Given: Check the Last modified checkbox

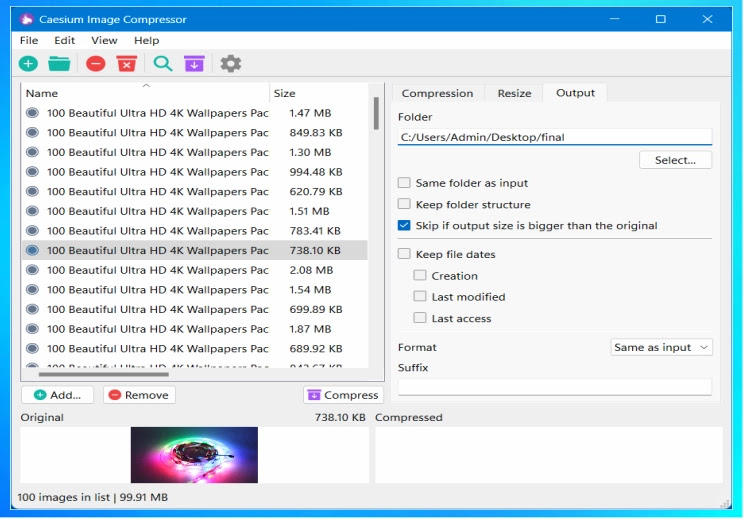Looking at the screenshot, I should [419, 297].
